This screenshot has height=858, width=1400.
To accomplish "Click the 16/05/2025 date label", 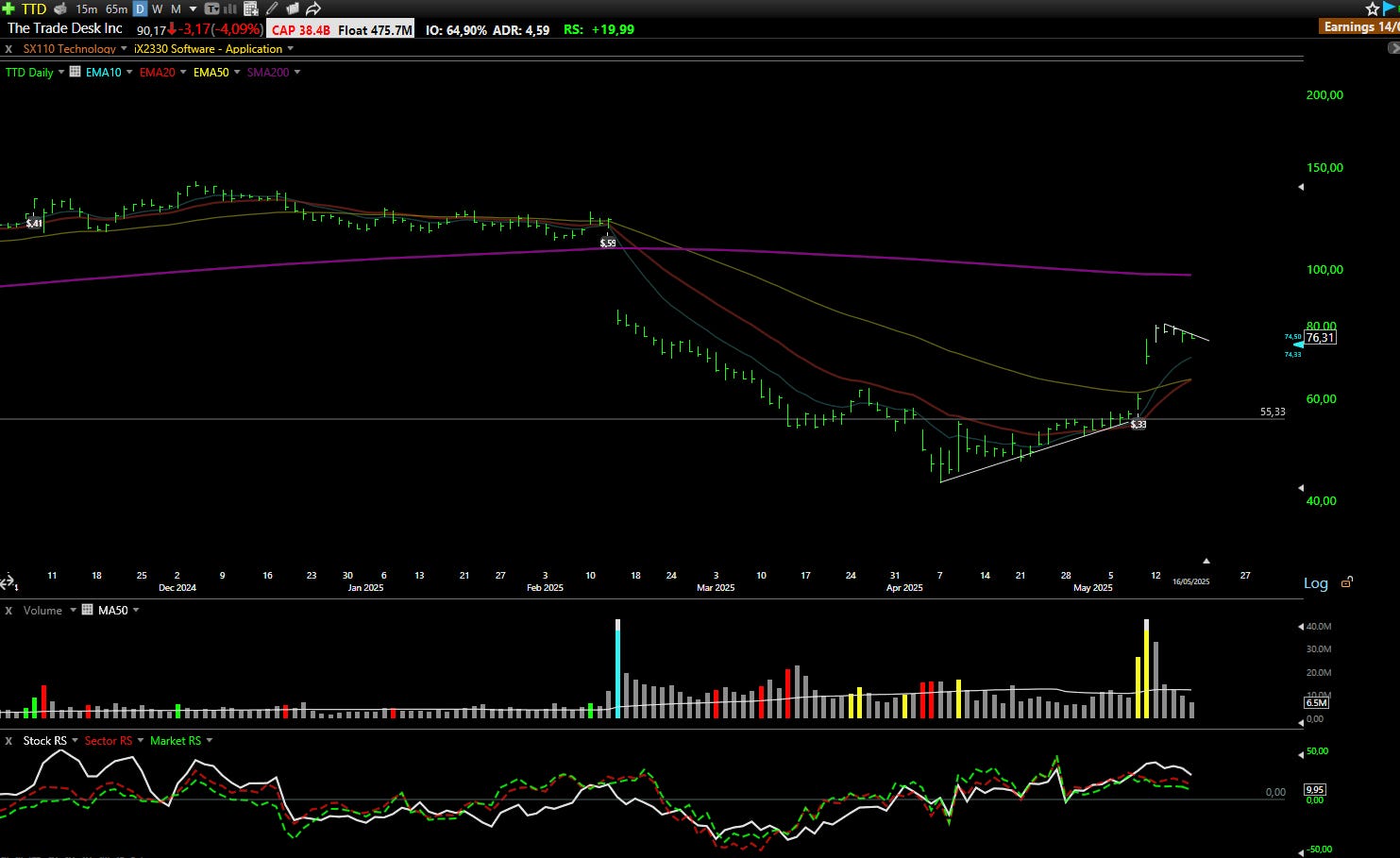I will click(1190, 581).
